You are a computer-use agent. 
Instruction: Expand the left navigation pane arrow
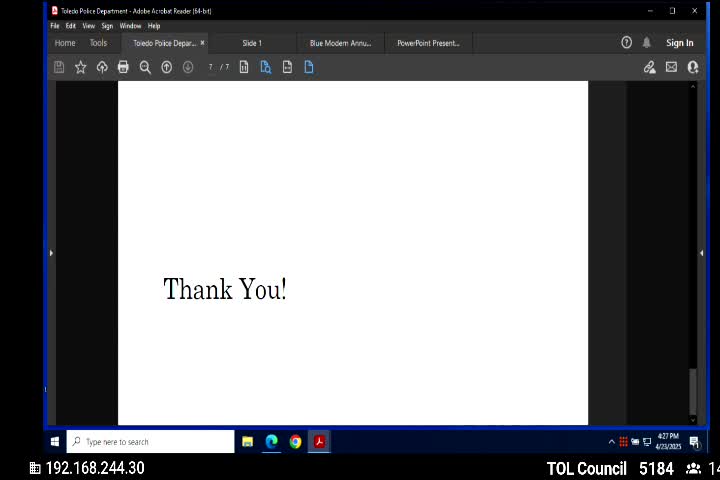(51, 253)
